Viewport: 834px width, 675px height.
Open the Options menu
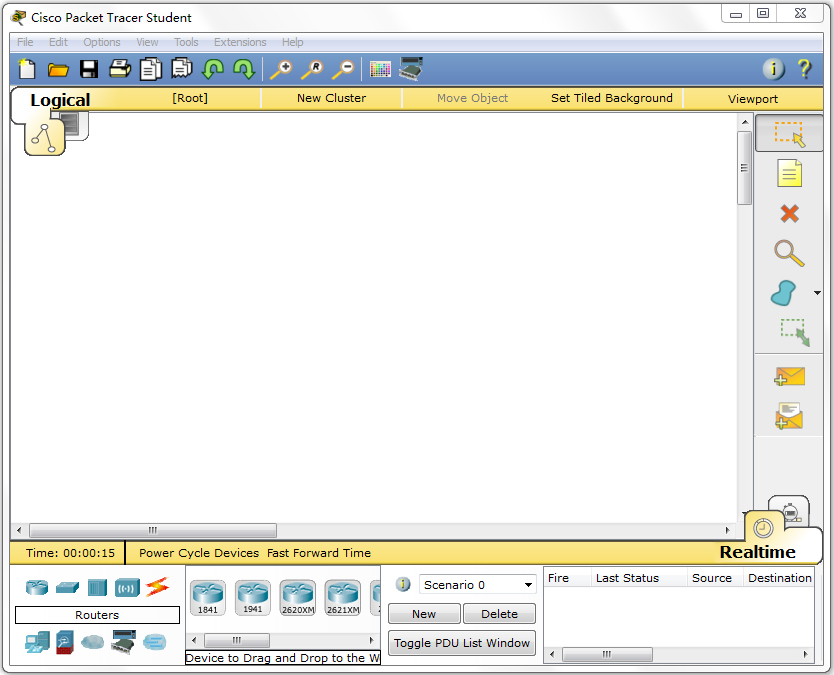coord(102,42)
